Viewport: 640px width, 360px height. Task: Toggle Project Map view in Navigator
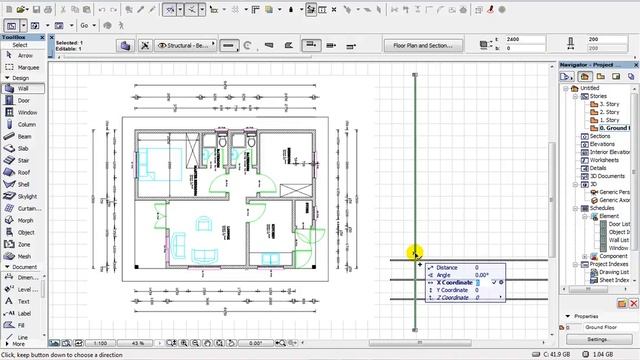[x=584, y=76]
